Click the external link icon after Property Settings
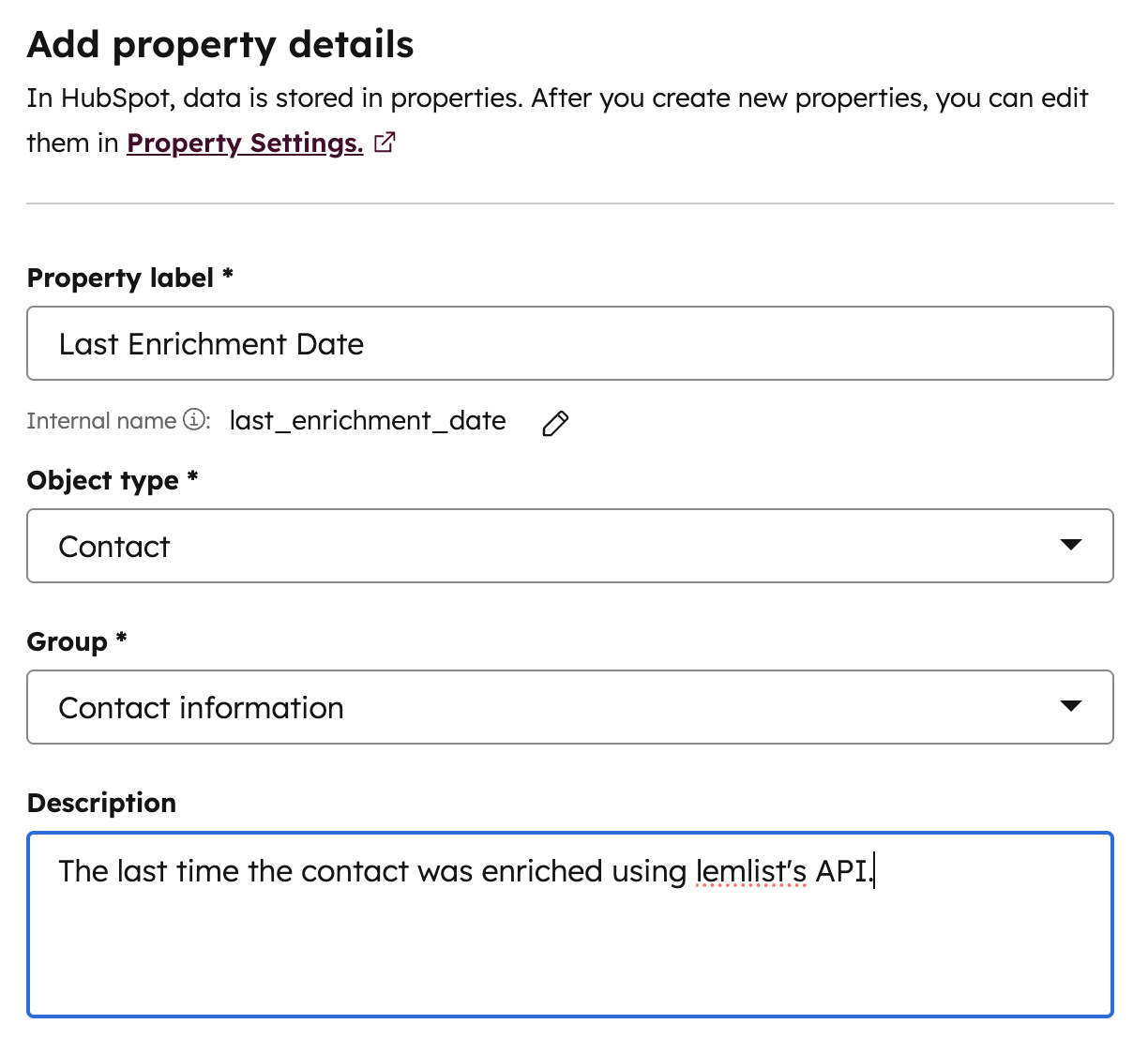Viewport: 1148px width, 1054px height. tap(385, 142)
